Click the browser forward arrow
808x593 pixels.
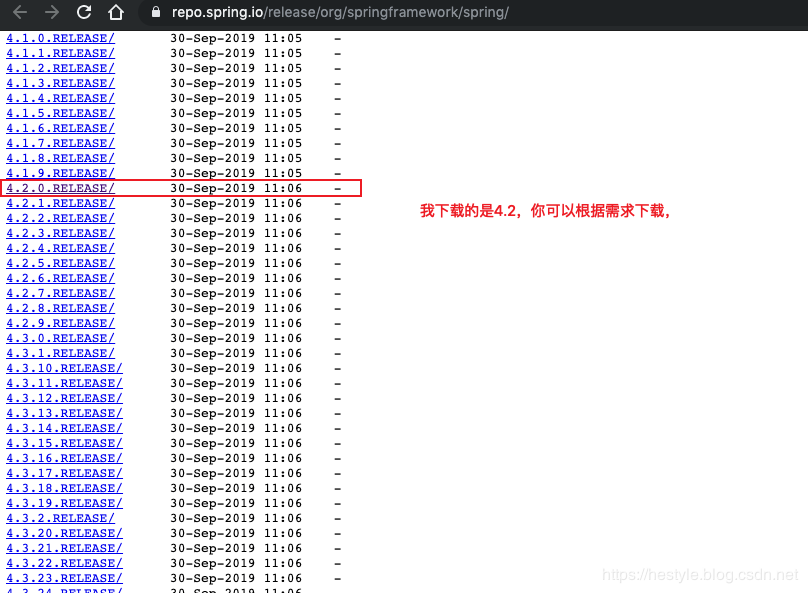tap(50, 13)
